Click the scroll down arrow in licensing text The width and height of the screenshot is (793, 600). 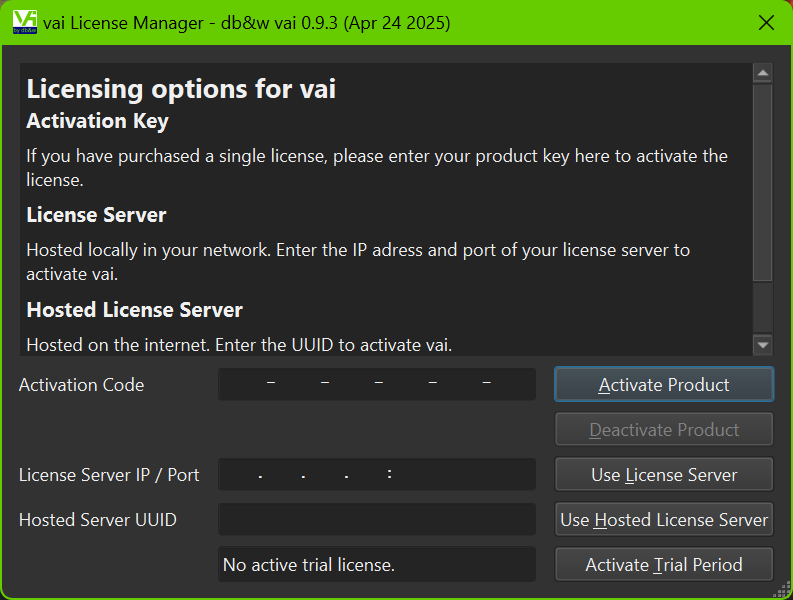pos(763,345)
